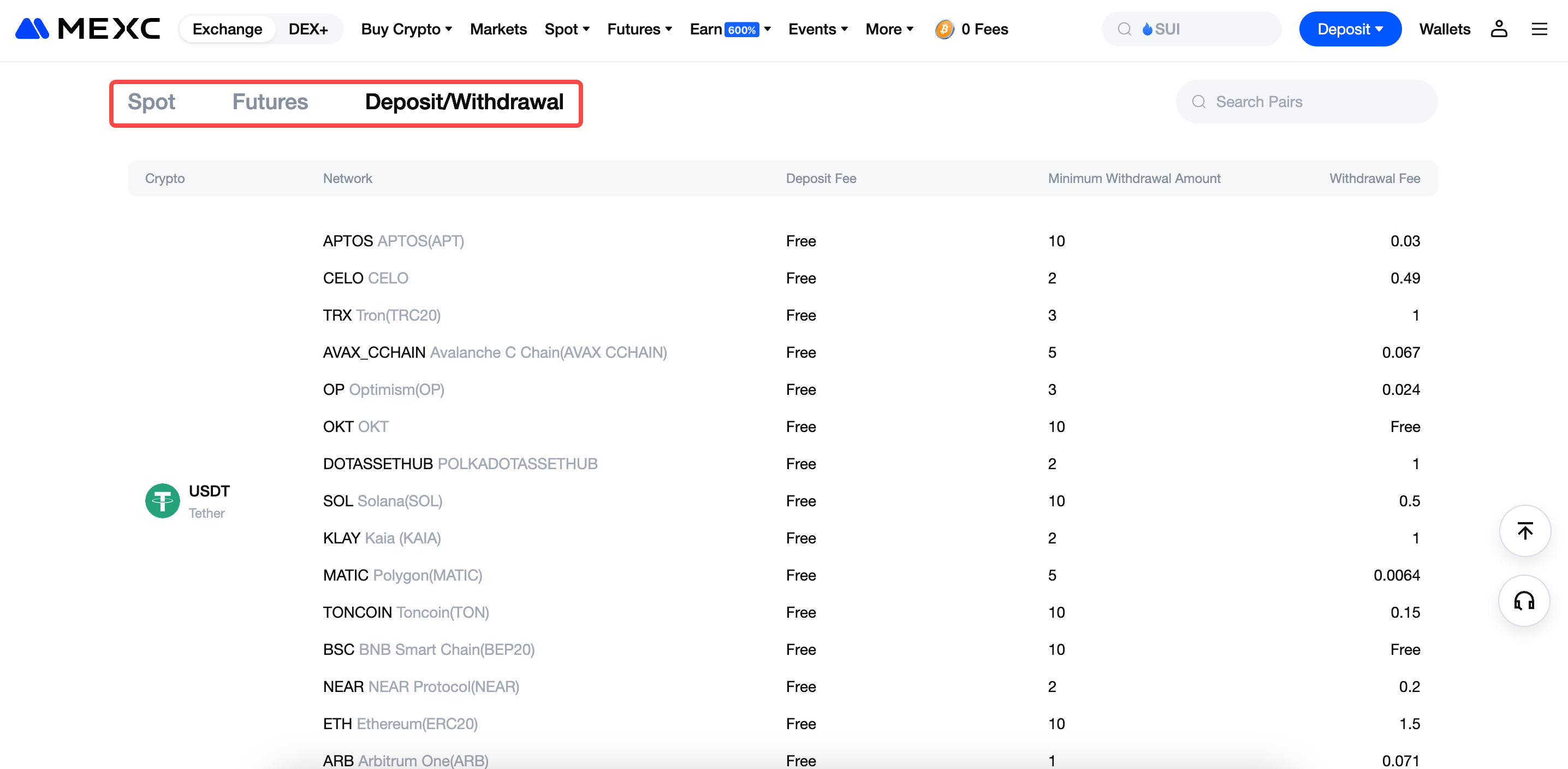This screenshot has height=769, width=1568.
Task: Click the scroll-to-top arrow button
Action: click(x=1524, y=530)
